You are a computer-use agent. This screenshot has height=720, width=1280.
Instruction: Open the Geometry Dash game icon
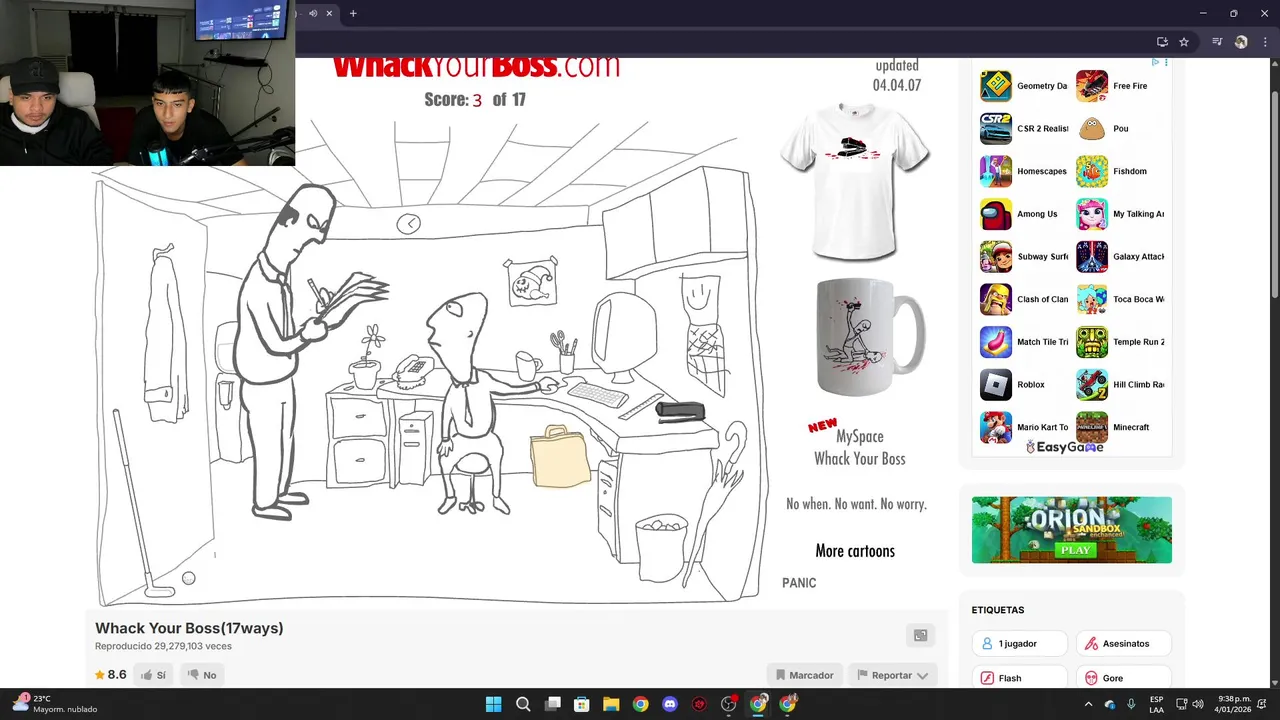[995, 86]
